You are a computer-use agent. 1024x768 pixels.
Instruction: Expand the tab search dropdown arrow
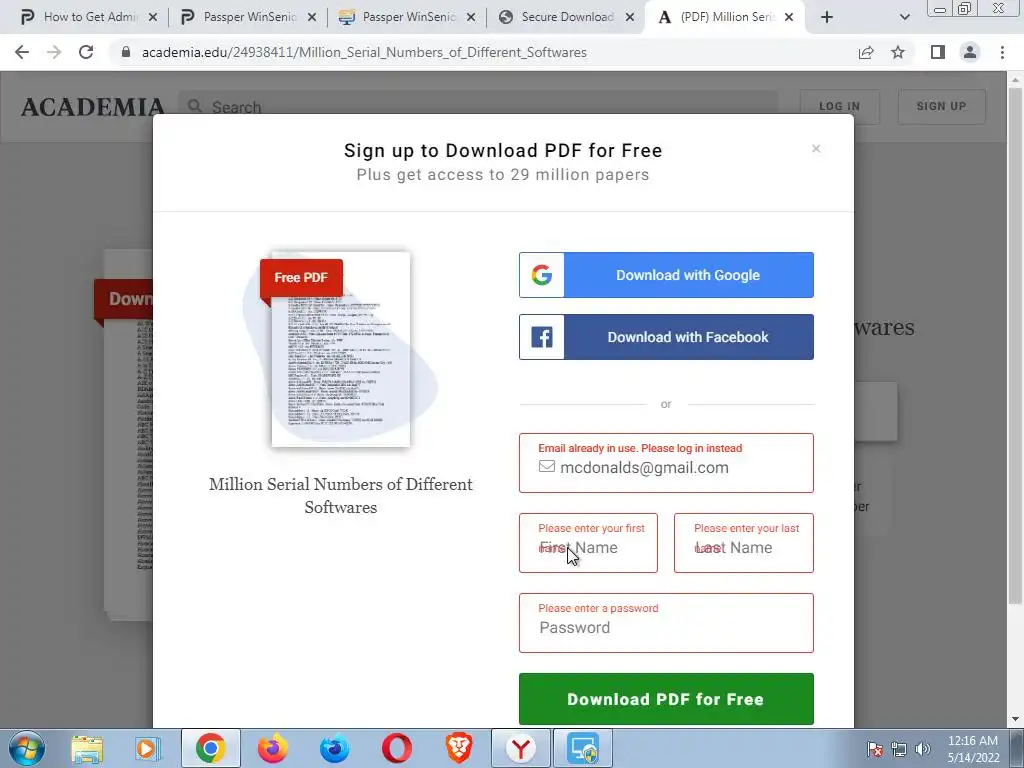[x=904, y=18]
